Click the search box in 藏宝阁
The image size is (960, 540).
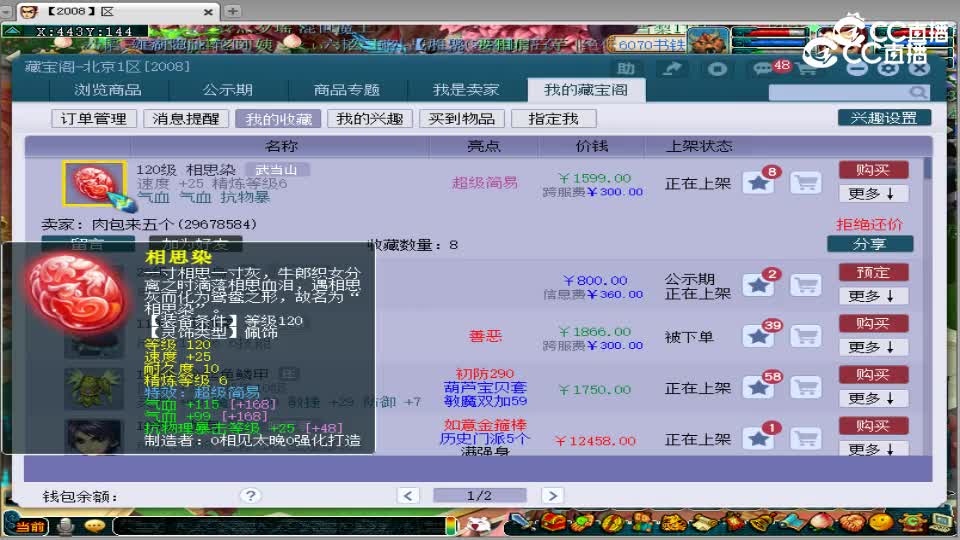point(839,92)
